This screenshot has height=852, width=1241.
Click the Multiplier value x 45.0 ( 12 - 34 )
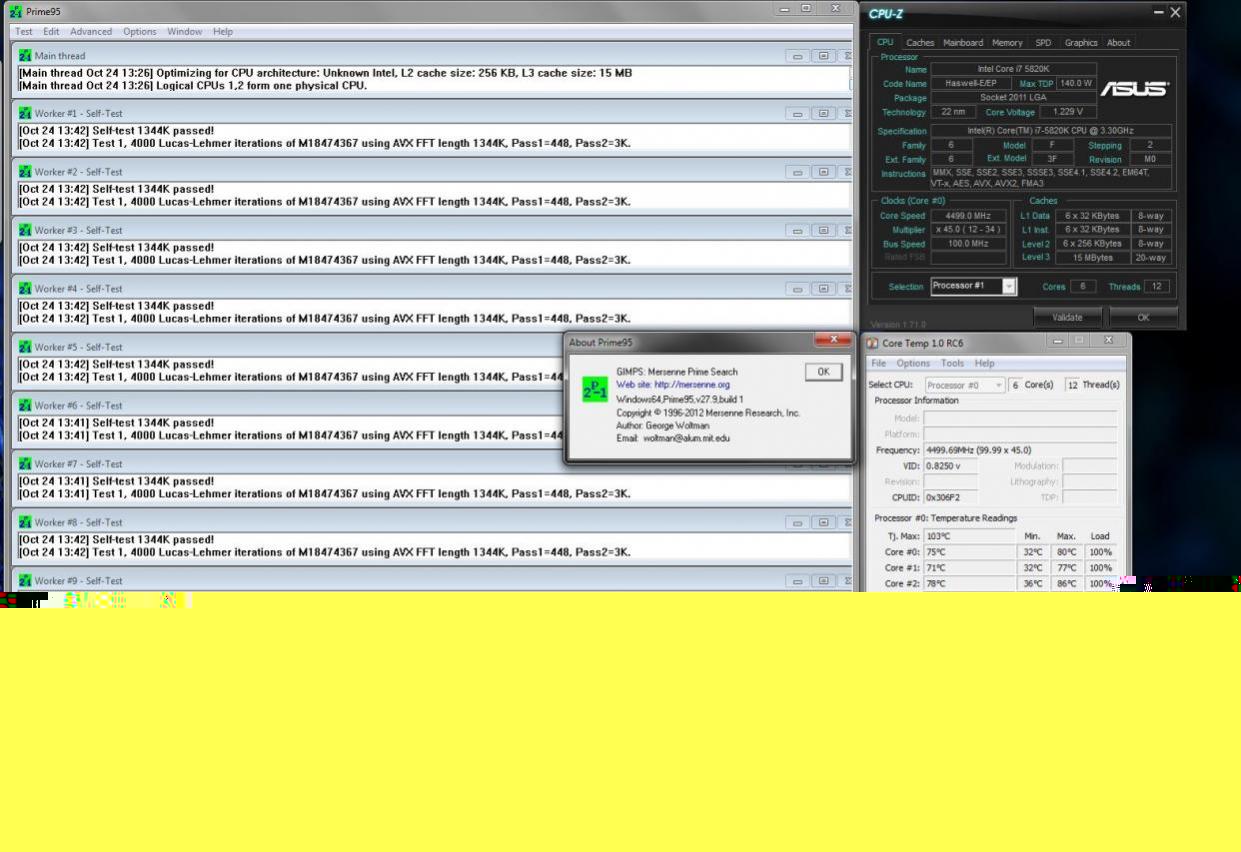(968, 229)
